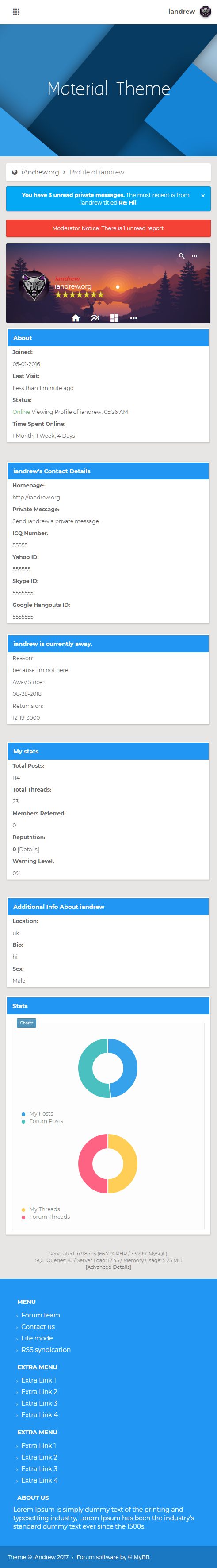Click the Moderator Notice unread report bar
The image size is (217, 1568).
108,228
